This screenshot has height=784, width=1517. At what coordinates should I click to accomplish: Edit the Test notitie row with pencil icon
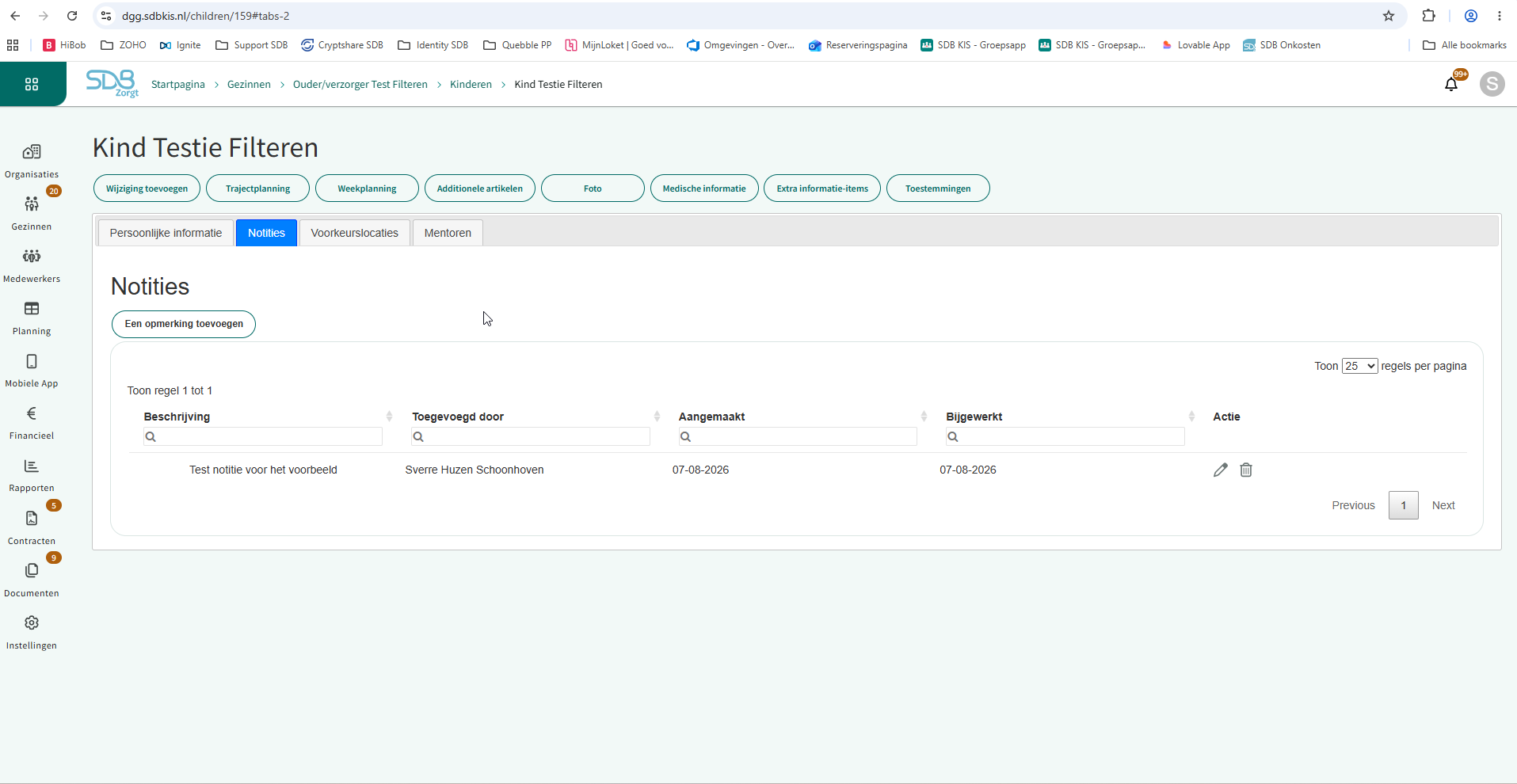point(1221,470)
